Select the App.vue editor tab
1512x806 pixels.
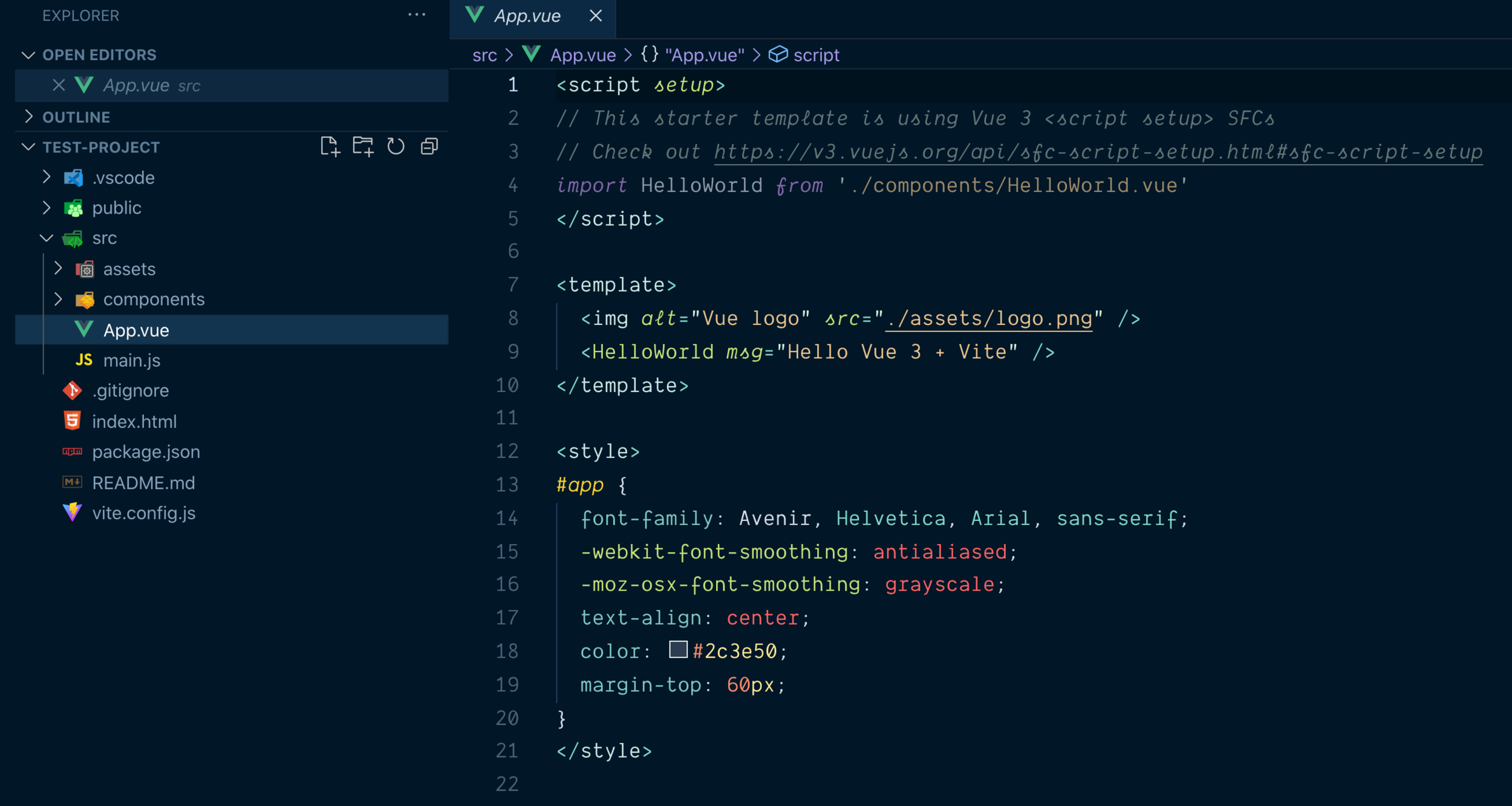[527, 16]
